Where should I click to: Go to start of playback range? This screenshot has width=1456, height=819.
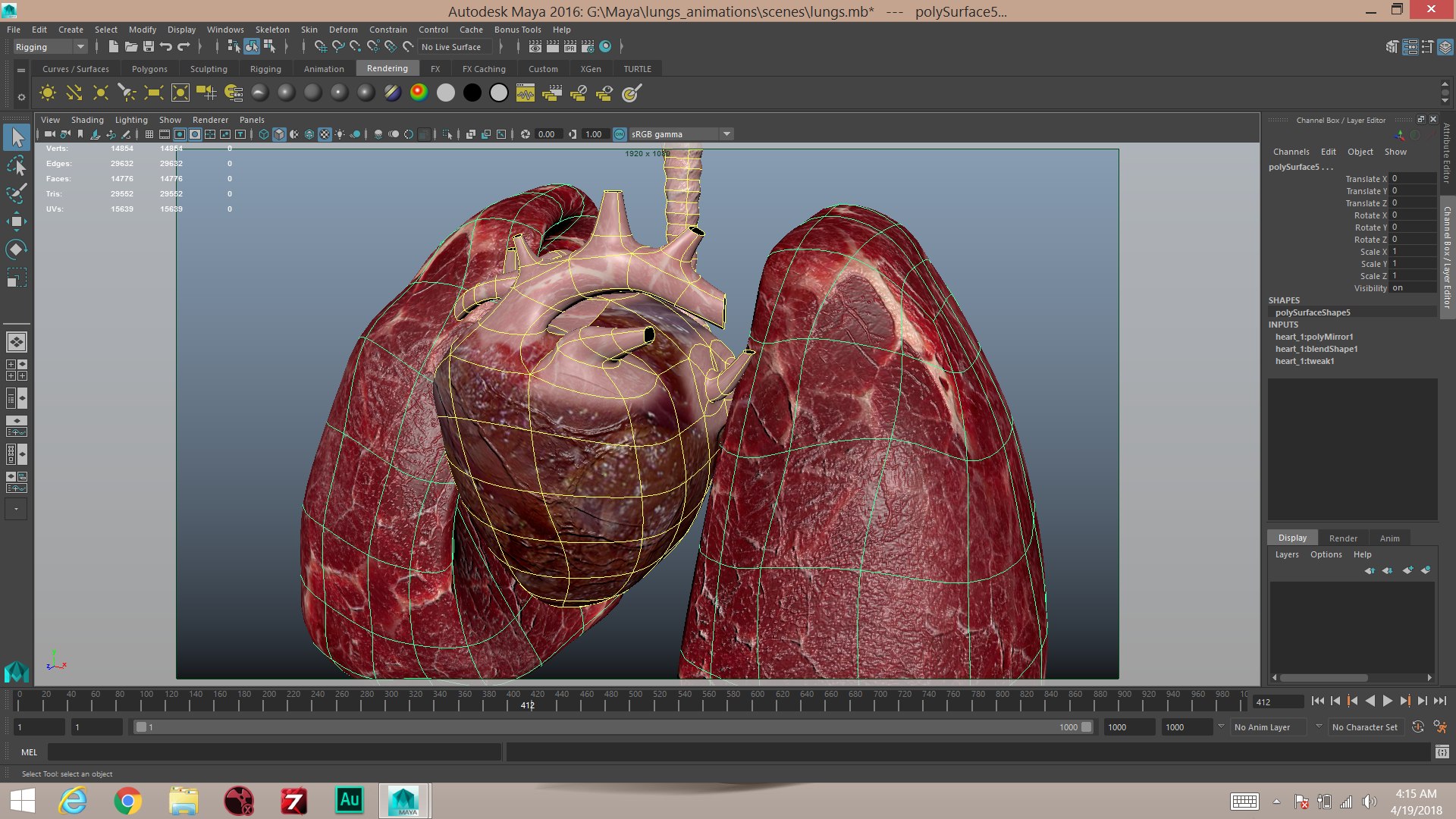[x=1317, y=701]
